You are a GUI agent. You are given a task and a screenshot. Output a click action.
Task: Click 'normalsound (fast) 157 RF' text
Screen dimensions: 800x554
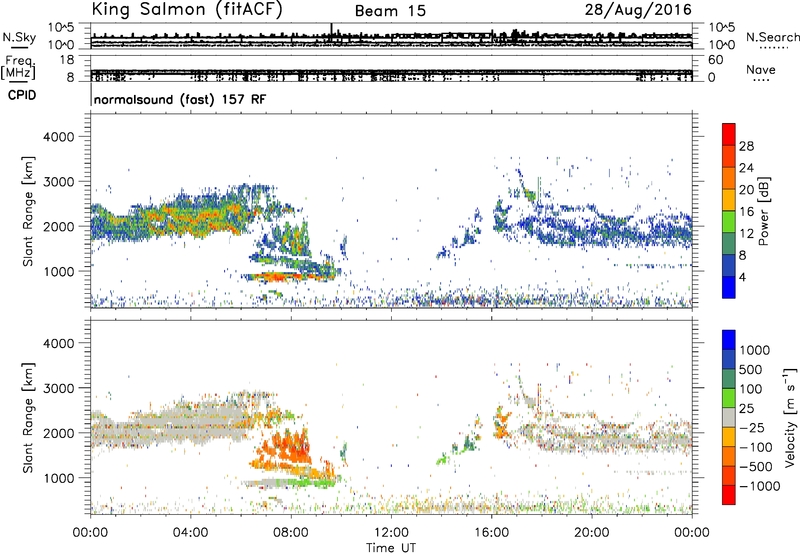pos(180,99)
